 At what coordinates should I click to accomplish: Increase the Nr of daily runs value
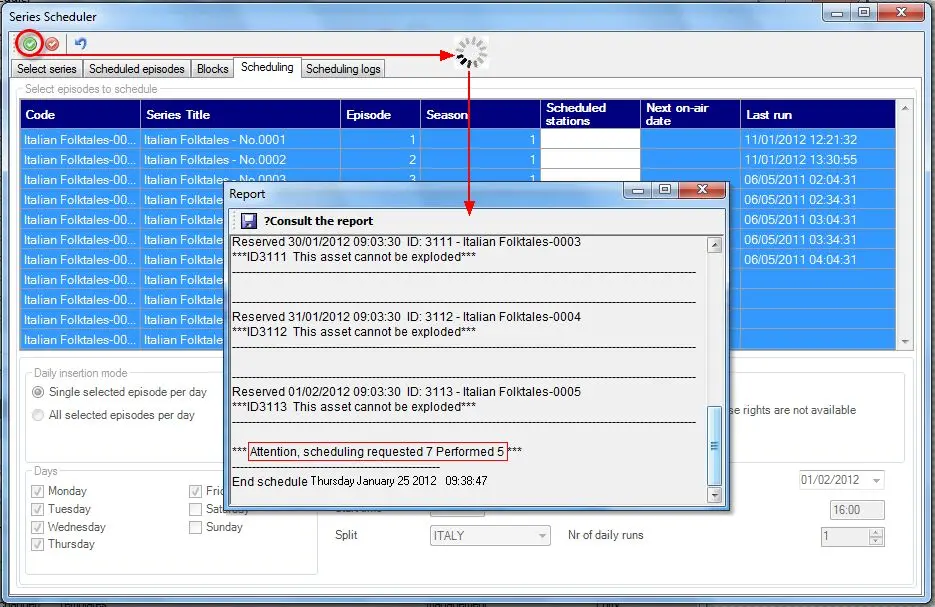pos(876,532)
